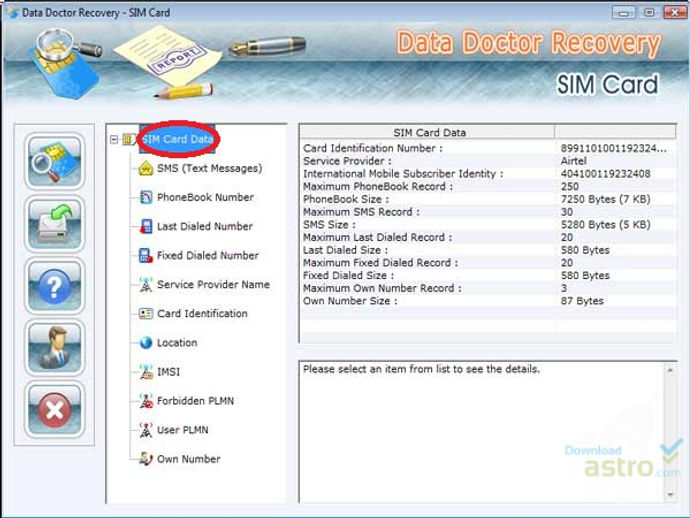
Task: Click the details pane scrollbar up arrow
Action: [670, 371]
